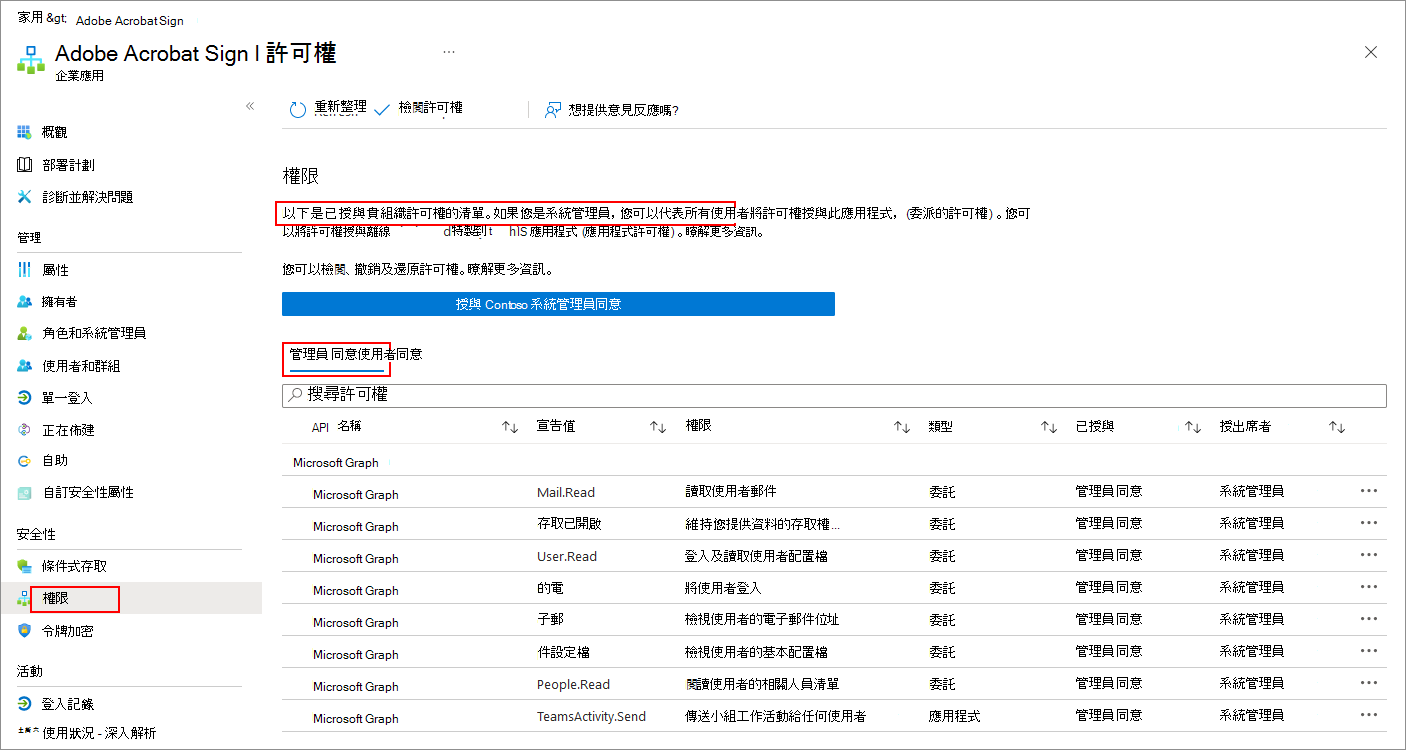
Task: Sort the table by 授出席者 column
Action: pos(1337,427)
